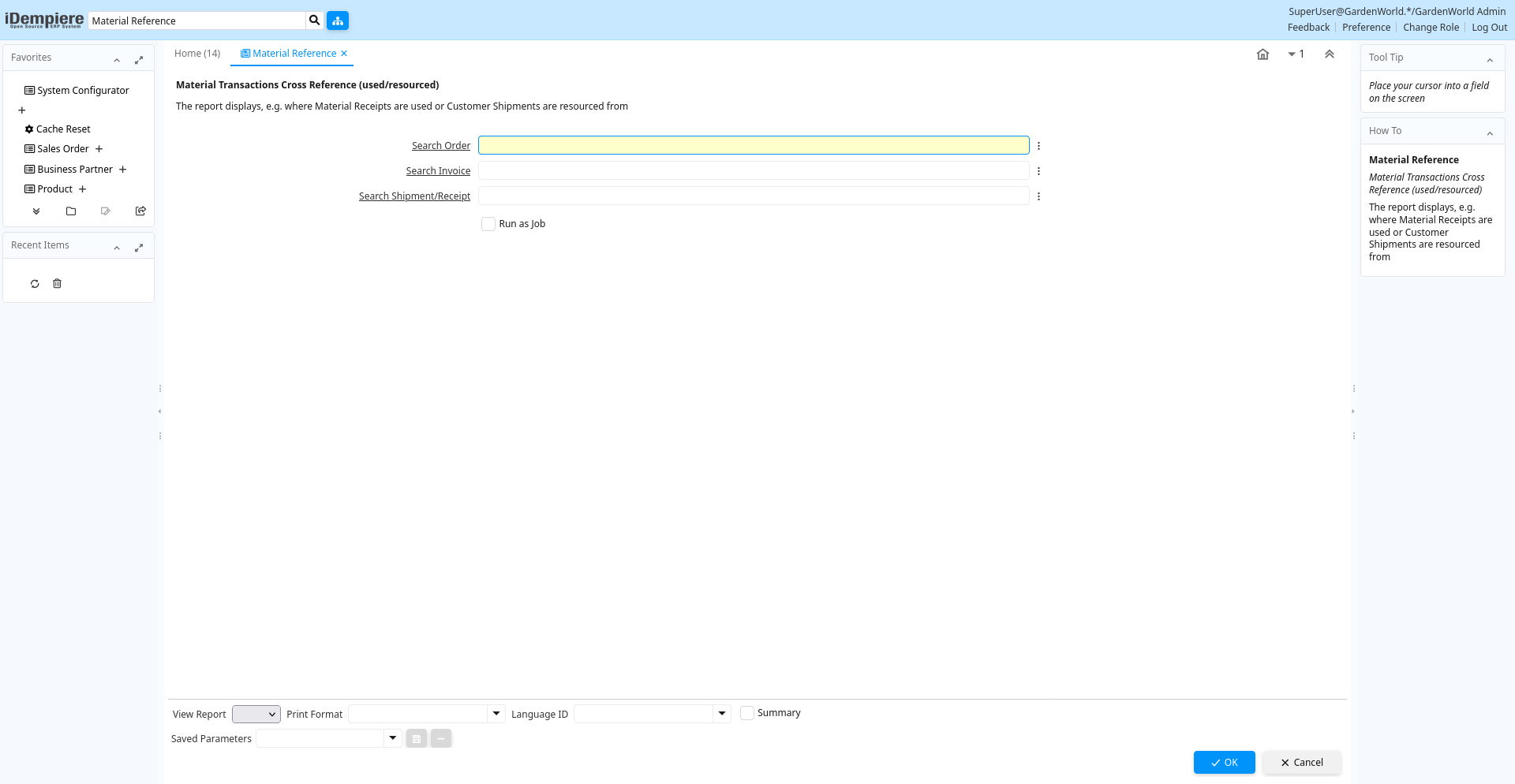This screenshot has height=784, width=1515.
Task: Click the home icon in tab bar
Action: 1262,54
